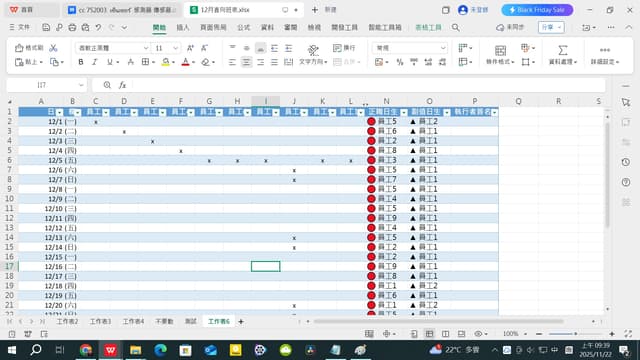Switch to sheet tab 工作表2
This screenshot has height=360, width=640.
tap(67, 322)
